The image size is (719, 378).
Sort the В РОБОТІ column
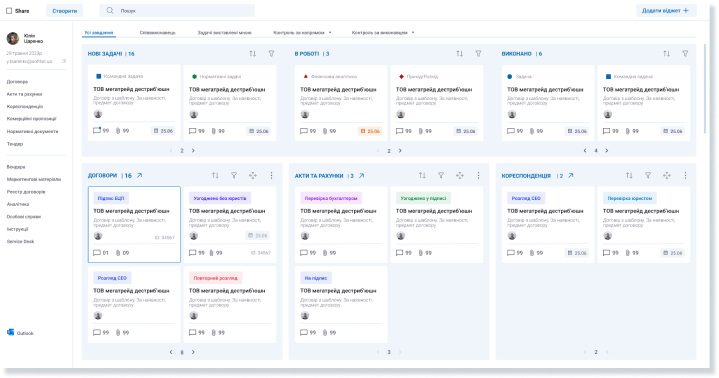point(459,54)
